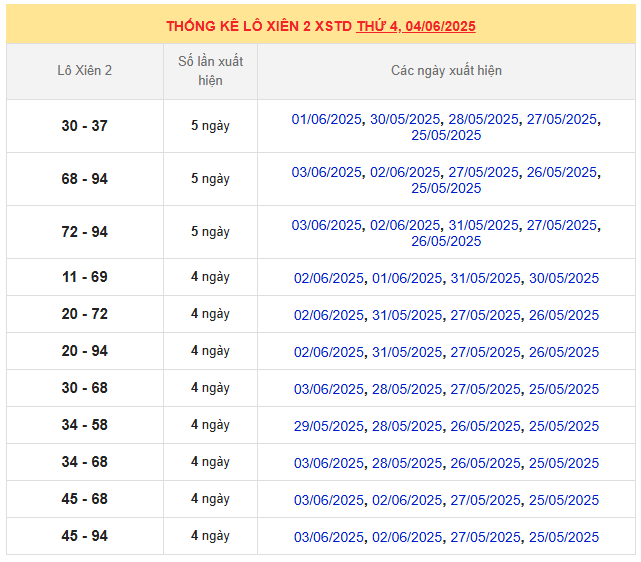Open 02/06/2025 in the 20 - 72 row
This screenshot has height=562, width=641.
point(329,315)
